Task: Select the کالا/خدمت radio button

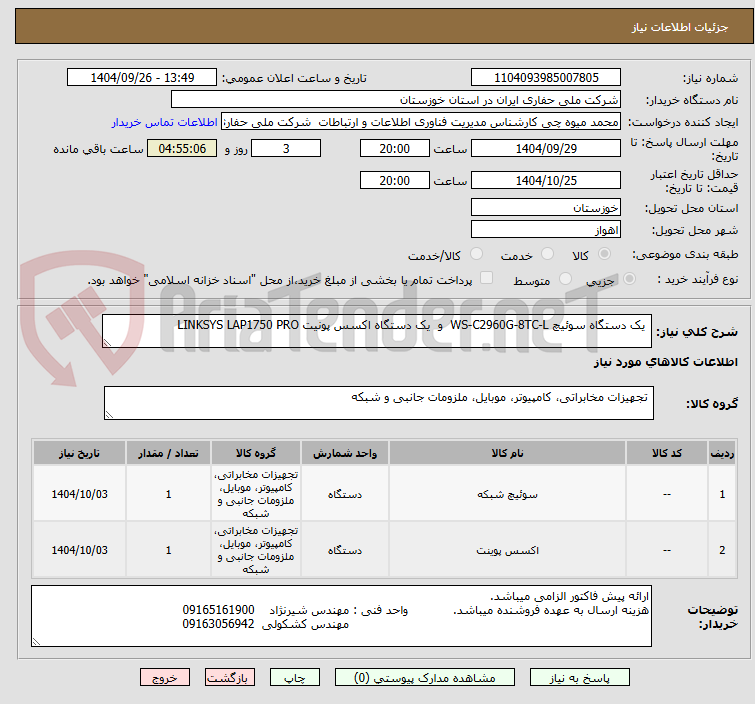Action: pyautogui.click(x=476, y=254)
